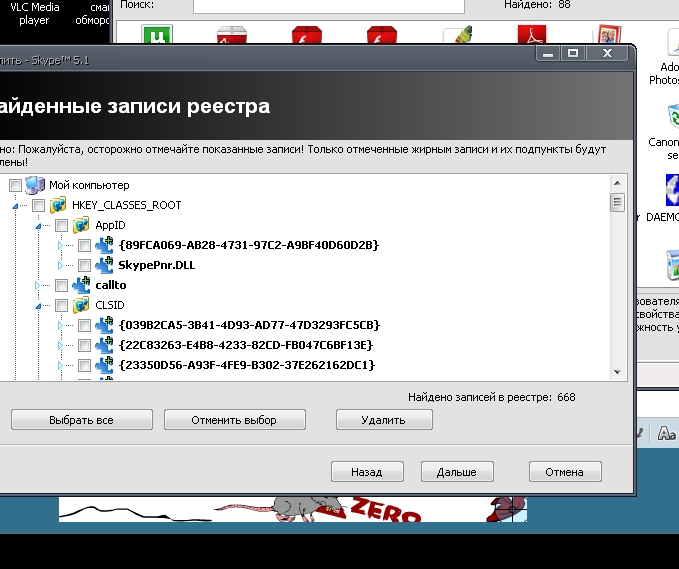The image size is (679, 569).
Task: Select the callto label text
Action: click(x=111, y=285)
